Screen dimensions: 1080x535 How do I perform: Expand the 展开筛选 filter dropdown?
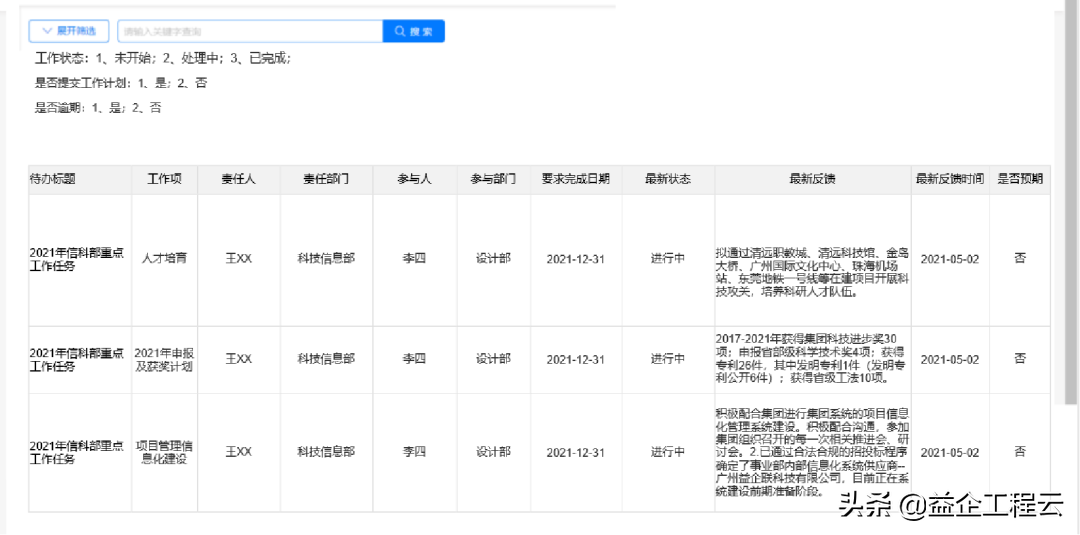[x=69, y=31]
